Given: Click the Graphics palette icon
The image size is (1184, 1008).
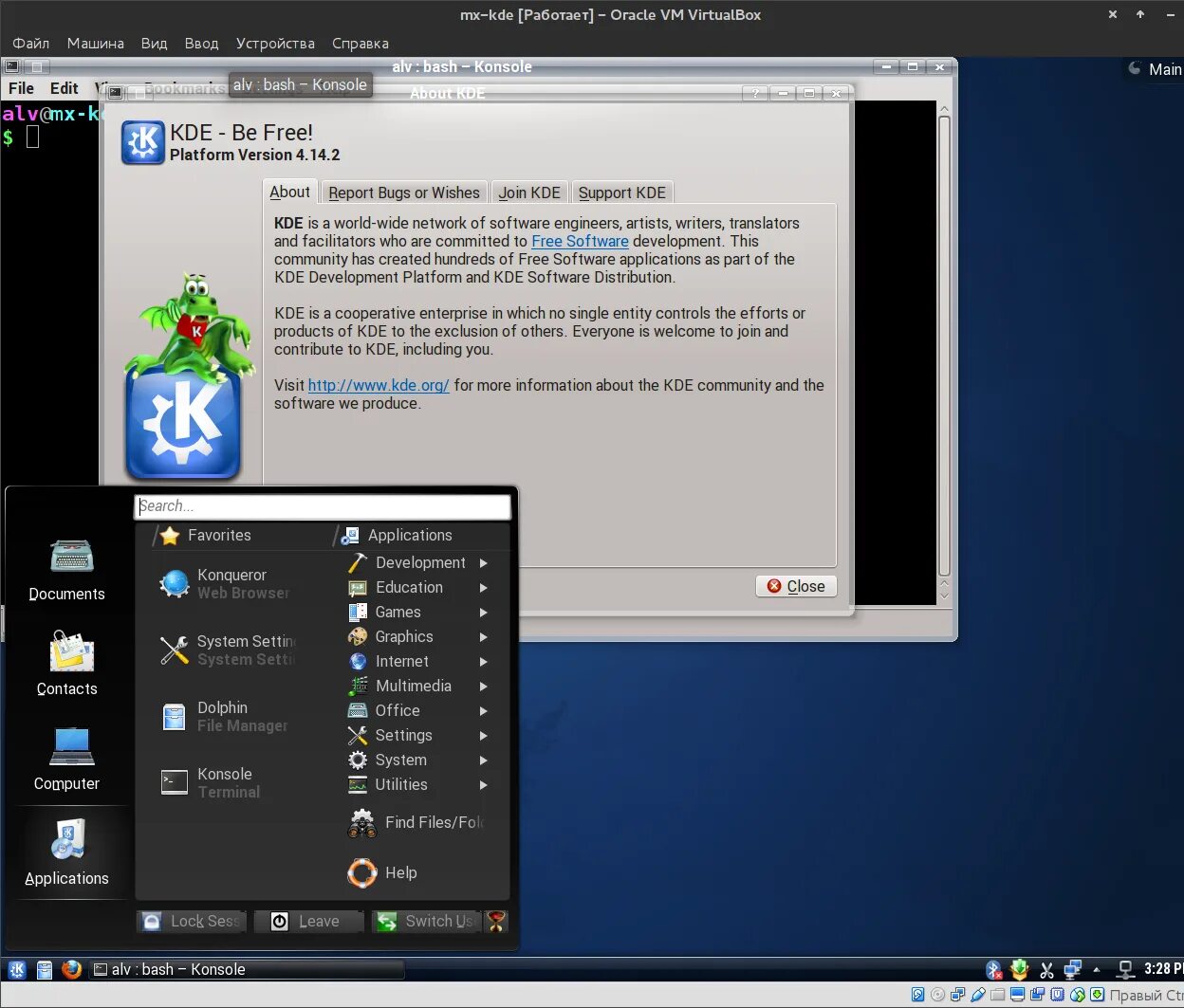Looking at the screenshot, I should tap(358, 637).
